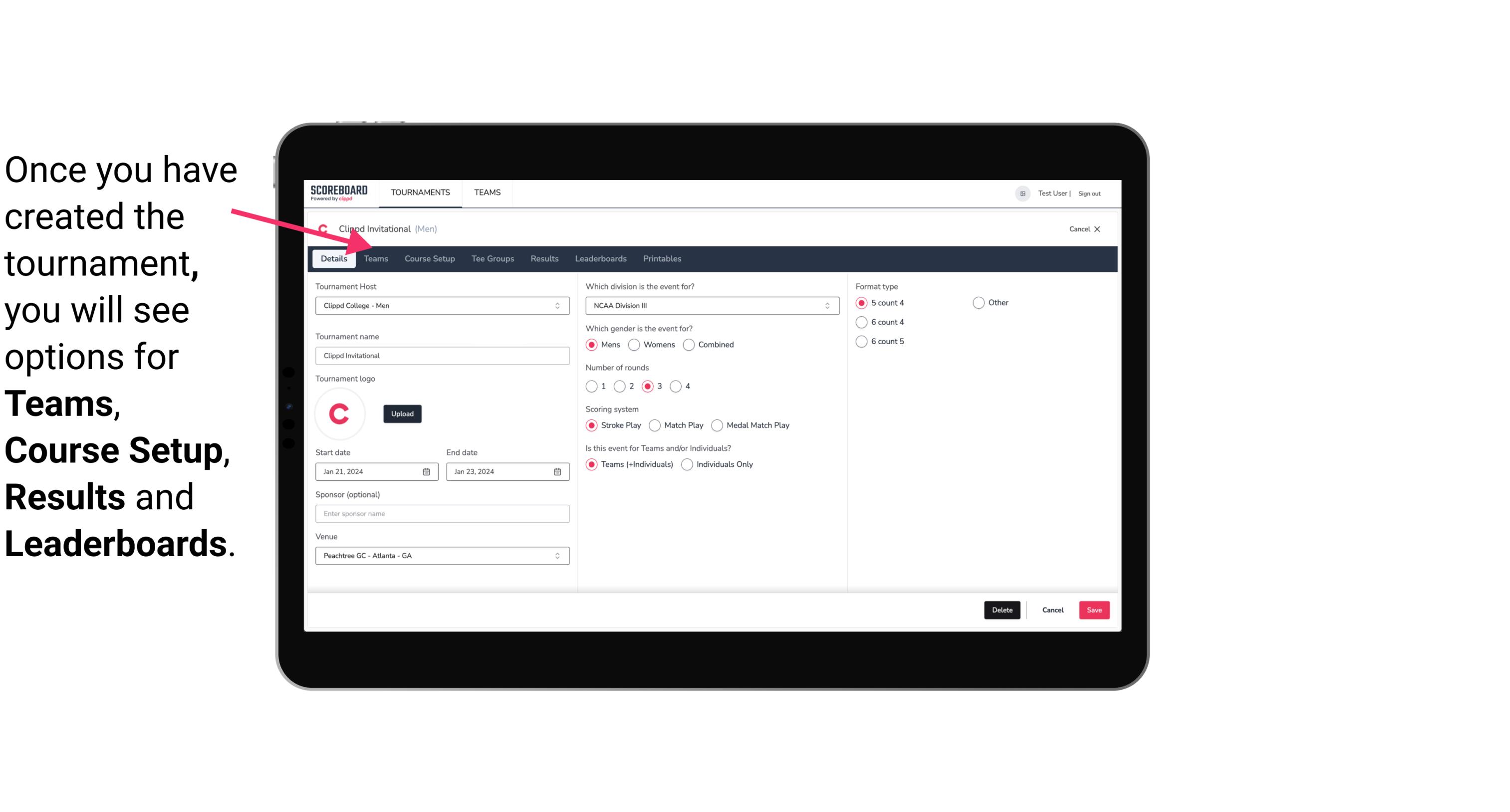This screenshot has height=812, width=1510.
Task: Click the Tournament name input field
Action: [x=442, y=355]
